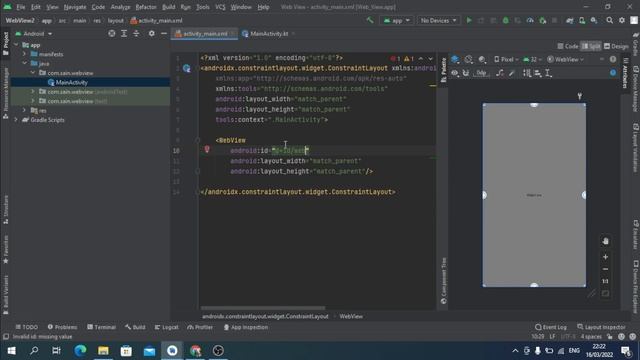Open the Problems tool window

pos(62,327)
